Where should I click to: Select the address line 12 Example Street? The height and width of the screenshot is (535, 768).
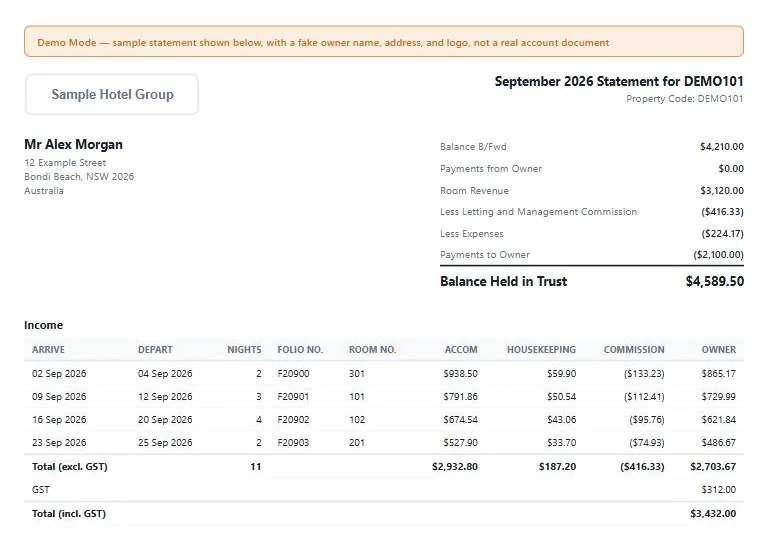tap(65, 163)
